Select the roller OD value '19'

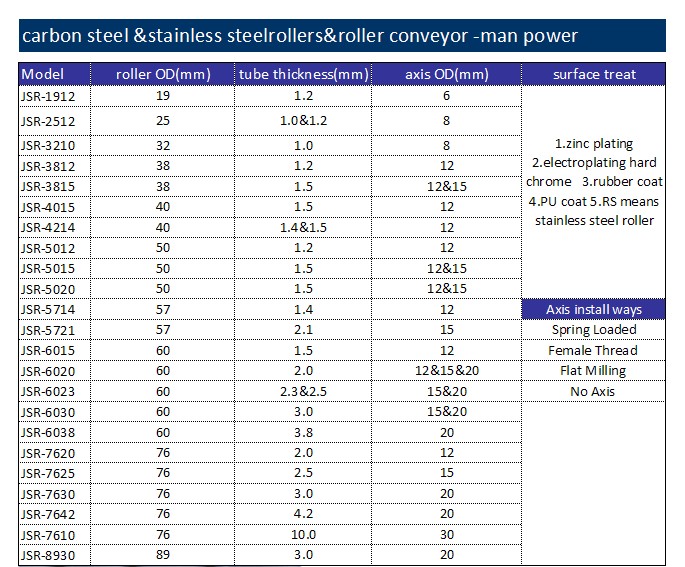pyautogui.click(x=163, y=96)
